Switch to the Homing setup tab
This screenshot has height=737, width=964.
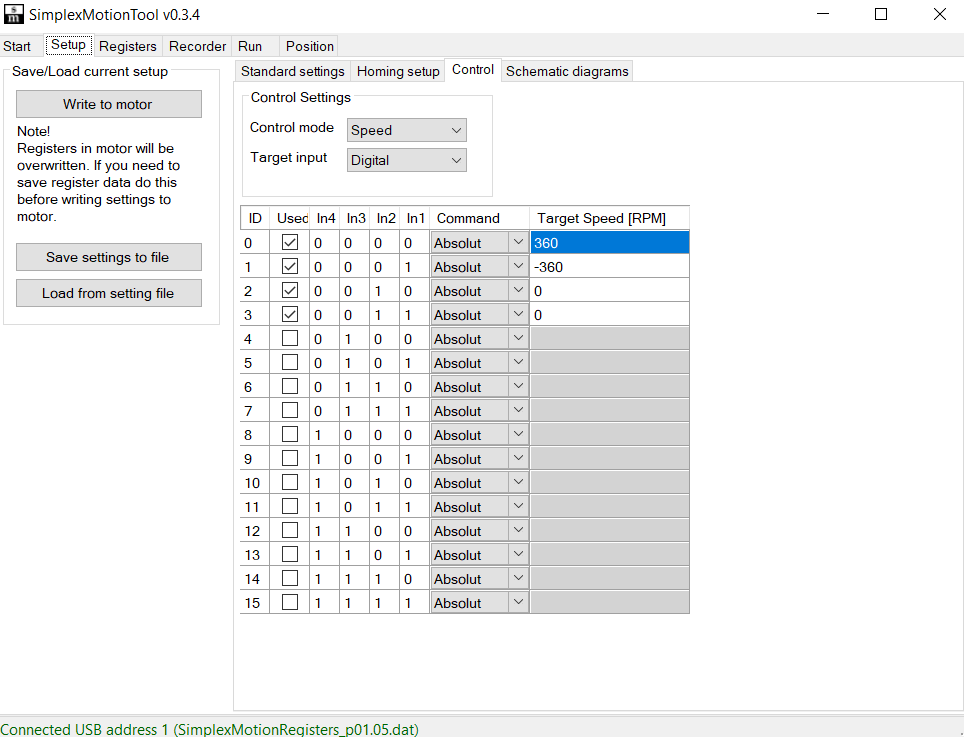(x=399, y=70)
